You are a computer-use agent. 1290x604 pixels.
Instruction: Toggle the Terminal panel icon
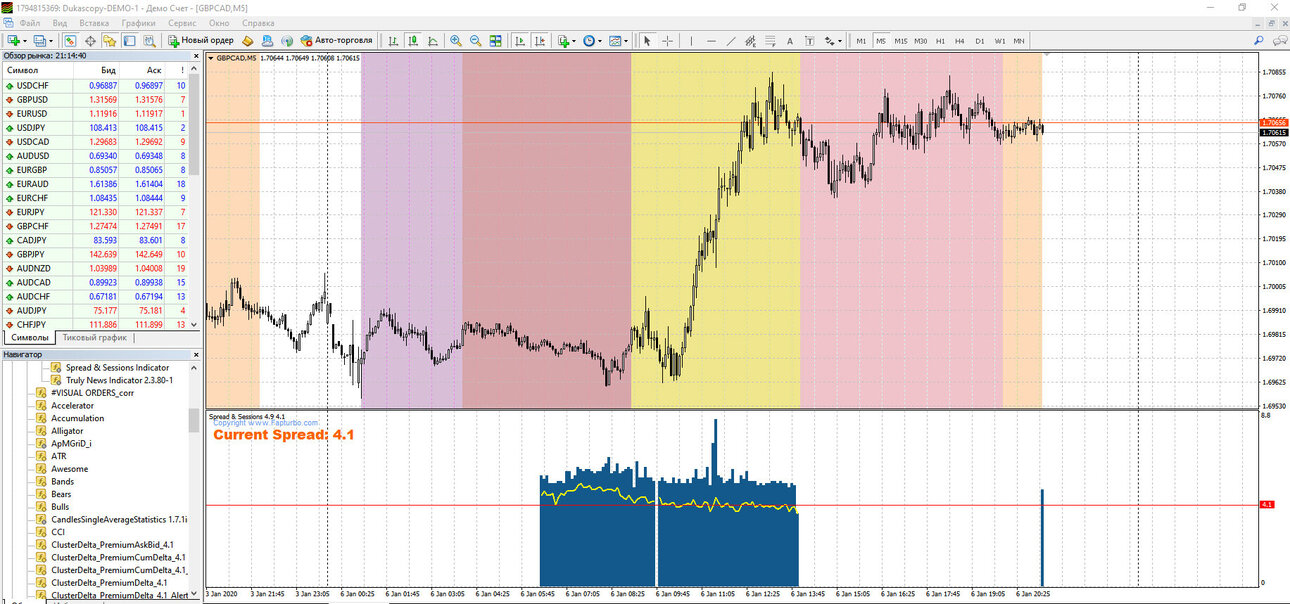point(129,40)
